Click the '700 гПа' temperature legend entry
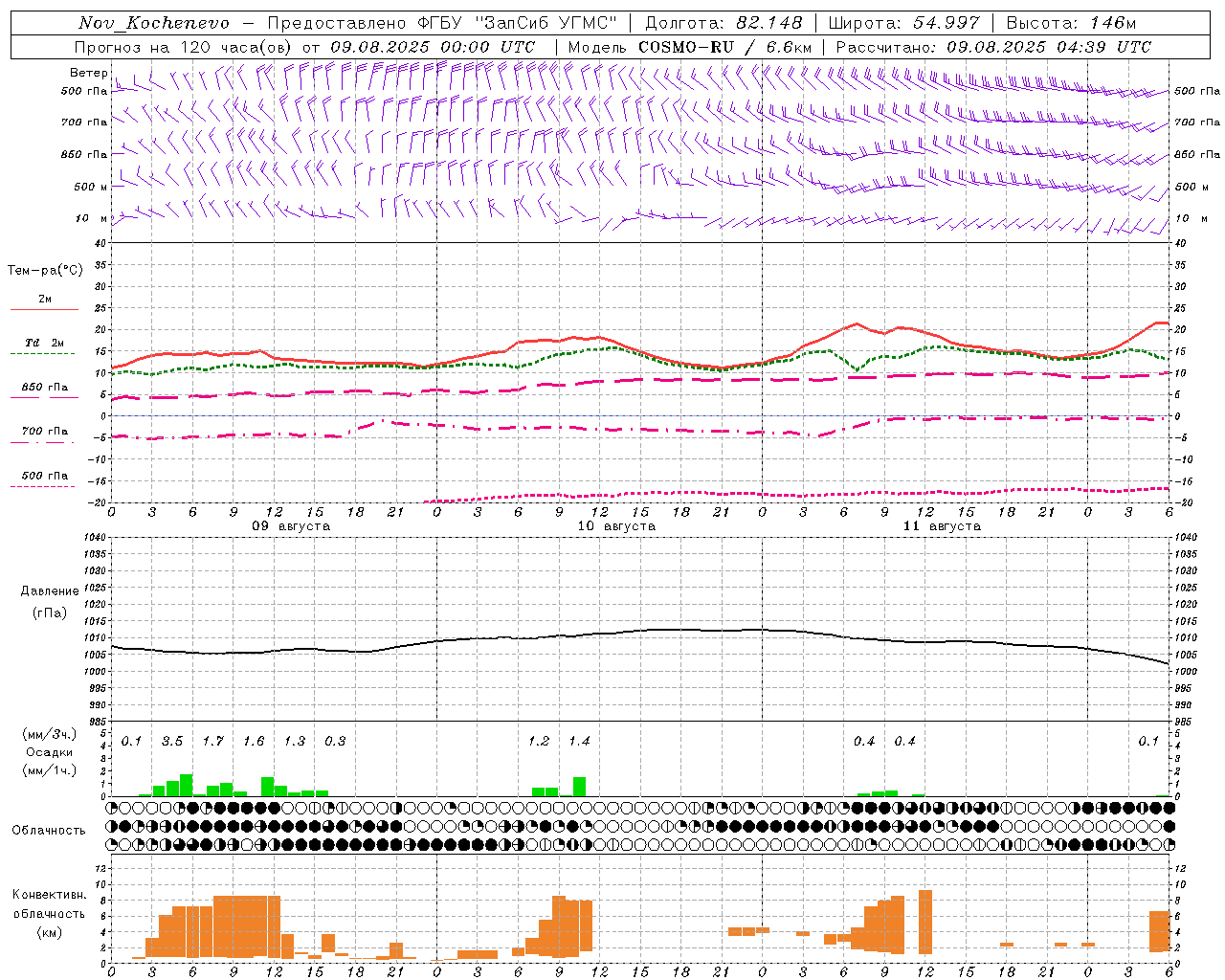This screenshot has height=980, width=1225. (44, 432)
